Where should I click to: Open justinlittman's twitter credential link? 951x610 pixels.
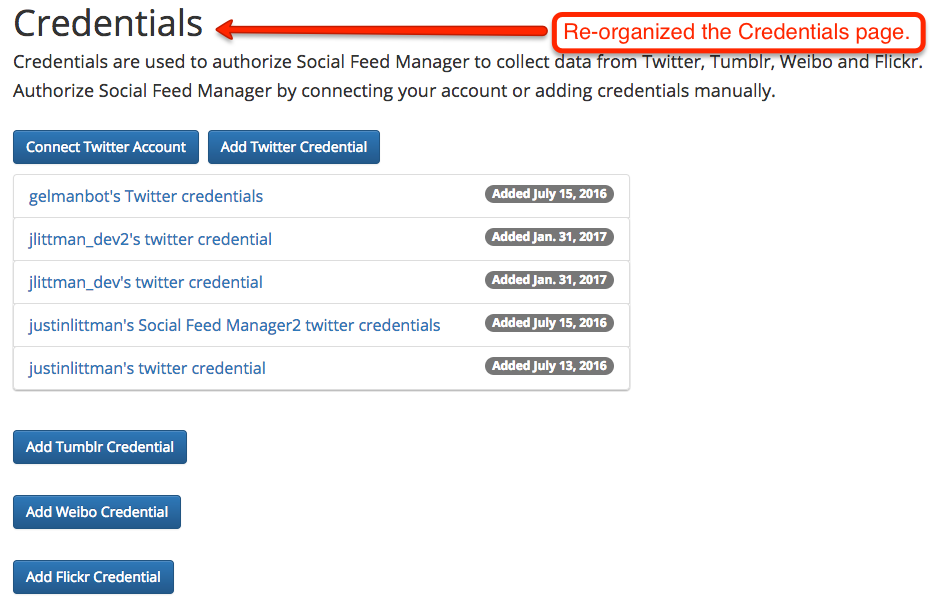(x=147, y=369)
